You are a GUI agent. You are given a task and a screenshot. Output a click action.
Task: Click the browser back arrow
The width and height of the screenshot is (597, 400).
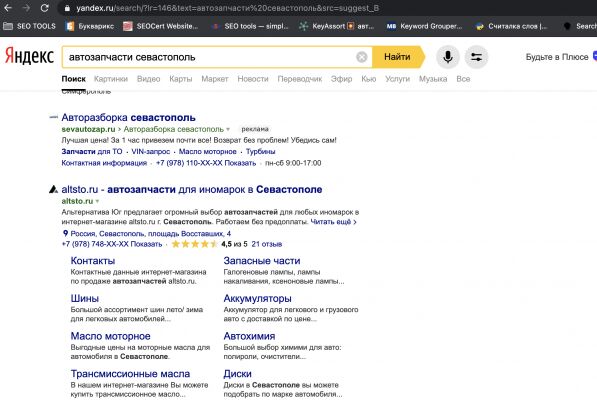tap(8, 8)
